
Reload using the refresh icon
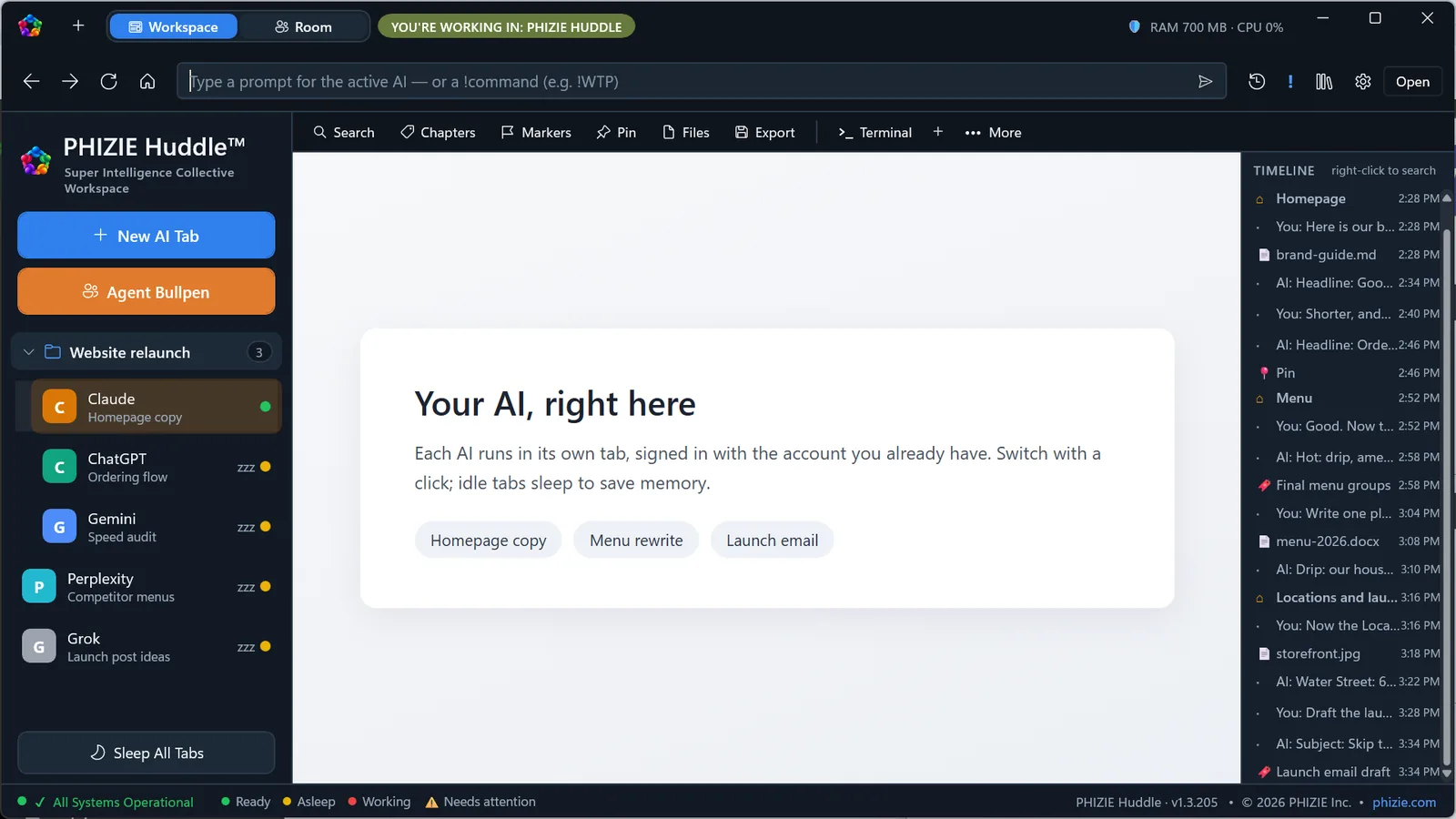(108, 81)
